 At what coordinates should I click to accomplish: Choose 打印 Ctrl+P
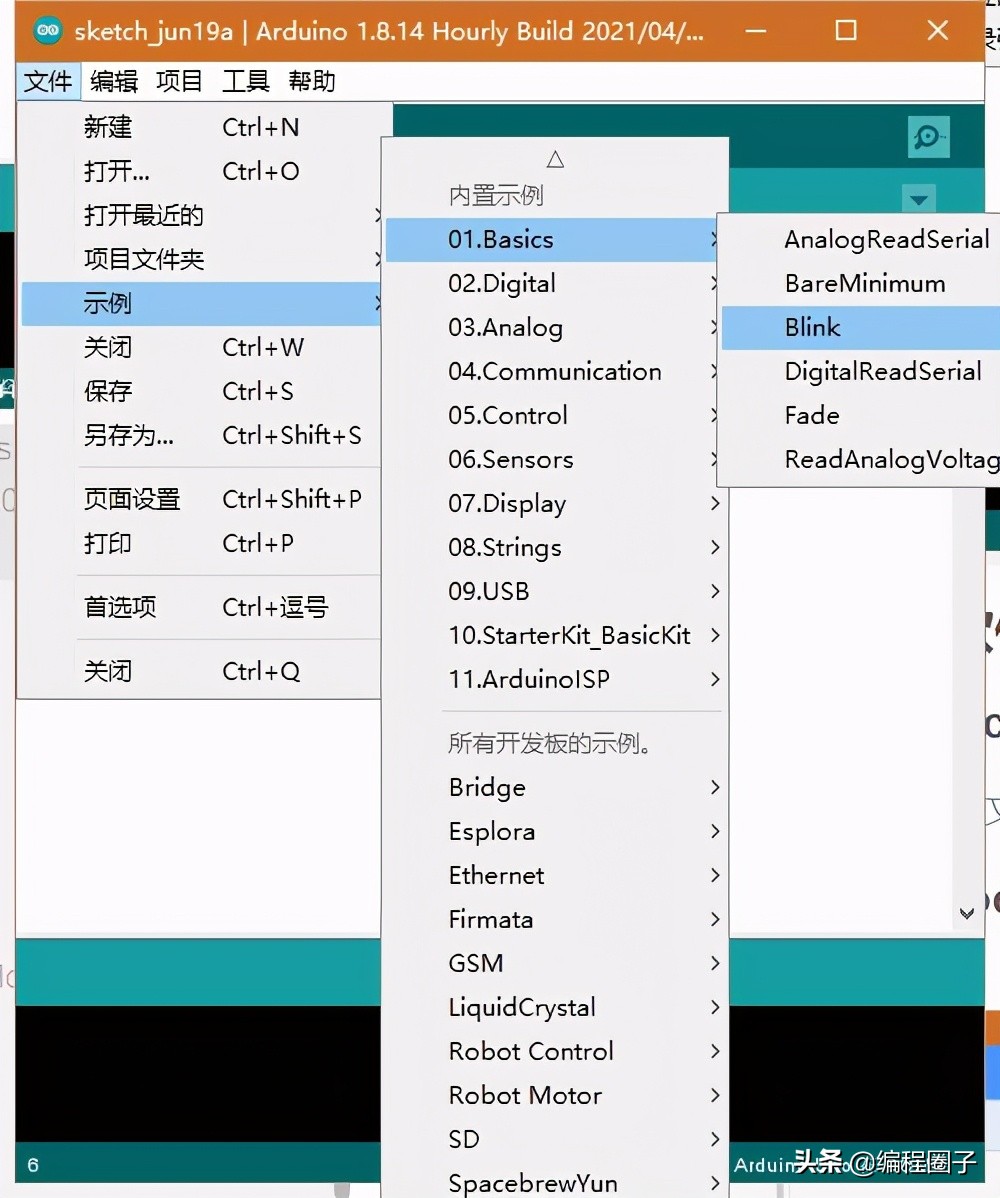201,544
